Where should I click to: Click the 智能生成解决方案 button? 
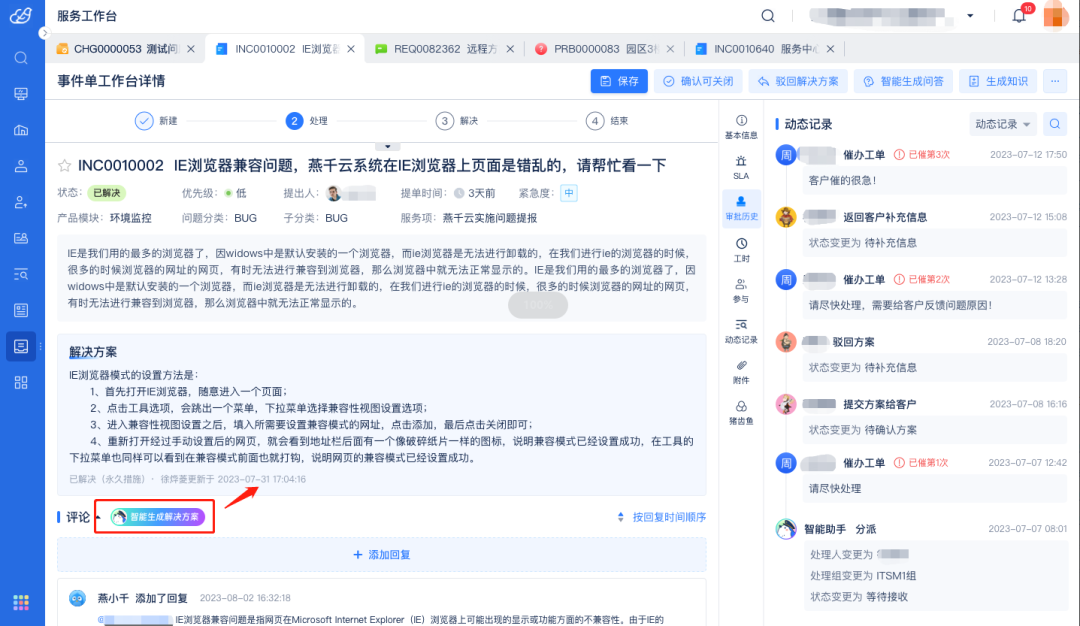157,517
